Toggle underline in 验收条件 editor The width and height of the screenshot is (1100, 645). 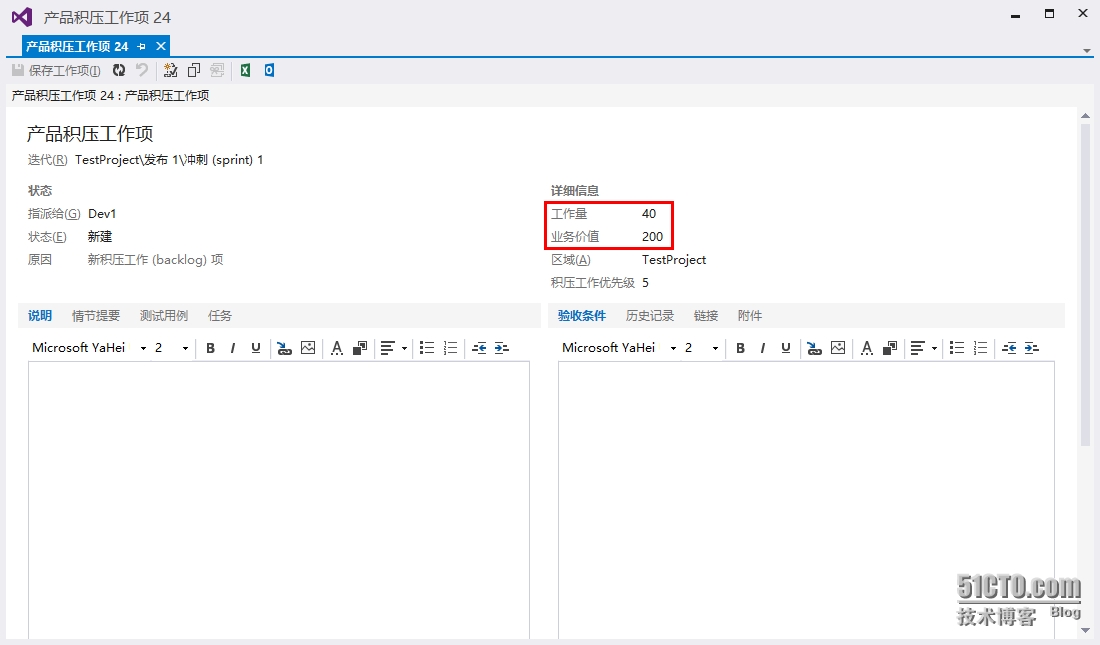click(x=786, y=348)
